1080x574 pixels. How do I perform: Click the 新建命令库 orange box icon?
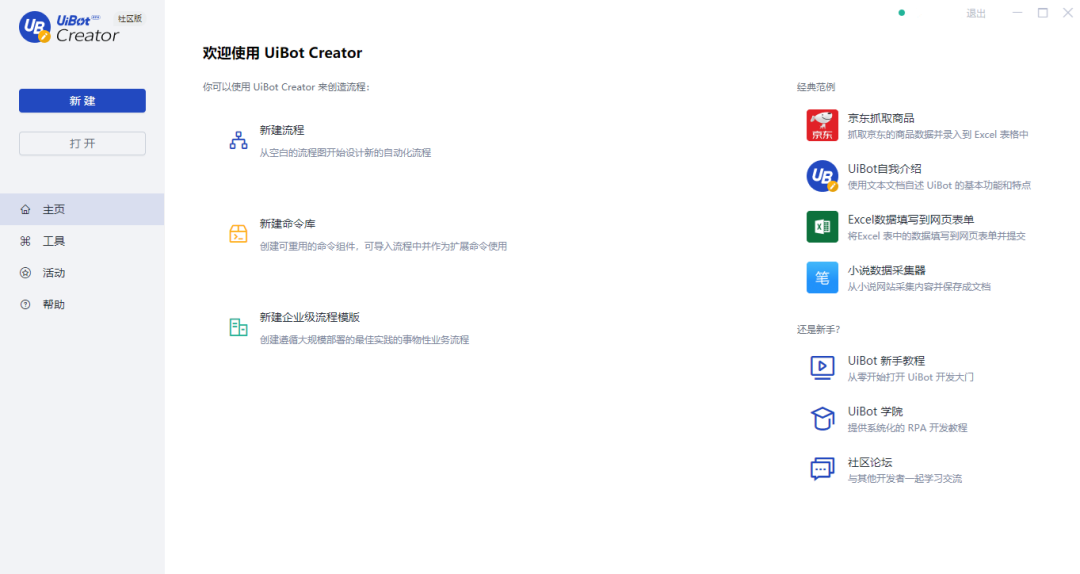pyautogui.click(x=238, y=234)
